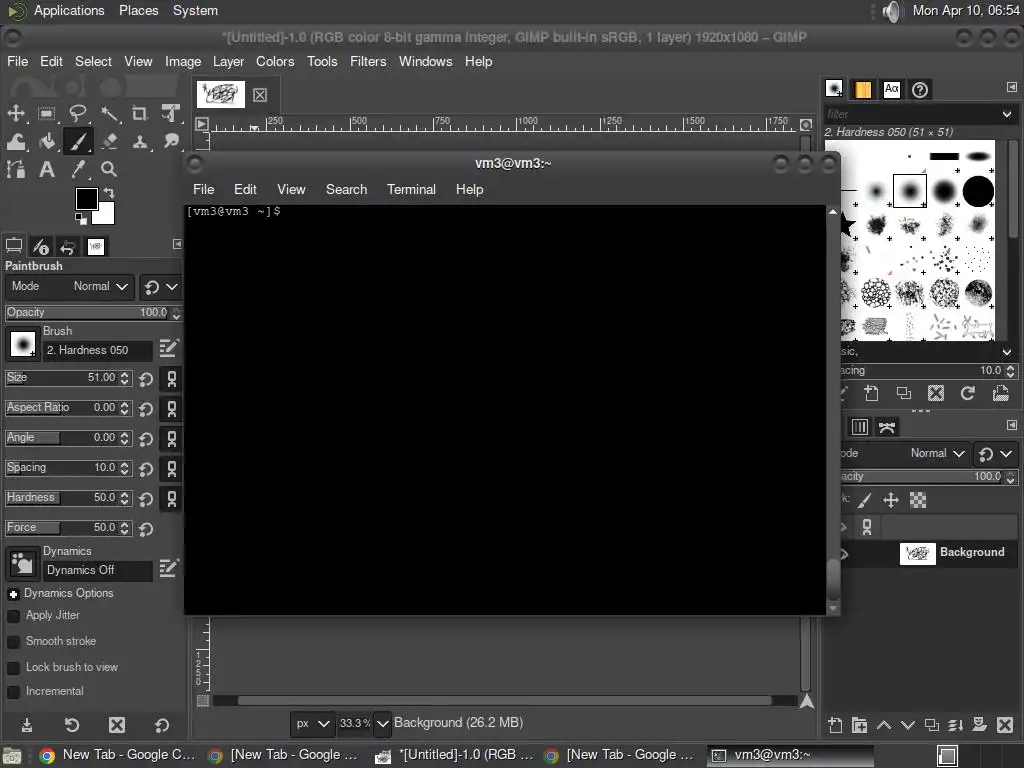Select the Bucket Fill tool
Screen dimensions: 1024x768
pyautogui.click(x=46, y=141)
